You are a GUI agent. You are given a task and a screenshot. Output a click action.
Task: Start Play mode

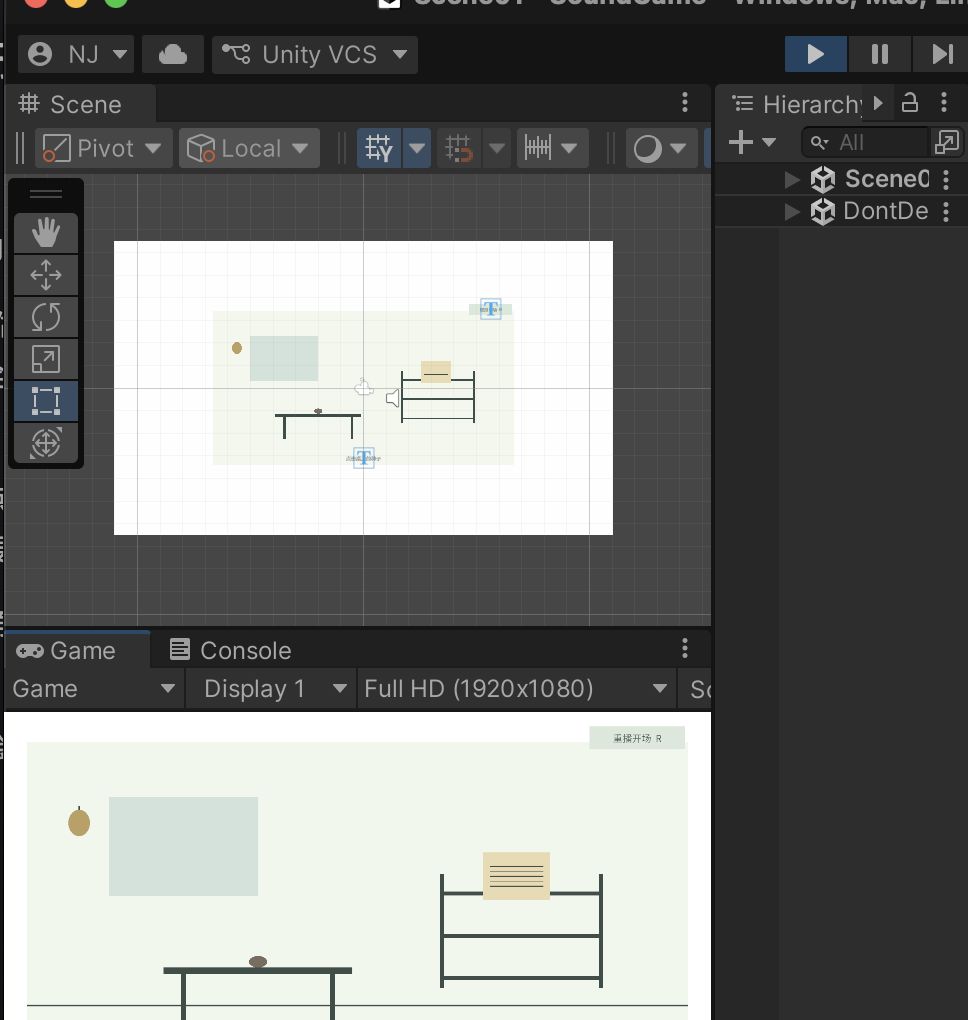tap(816, 54)
